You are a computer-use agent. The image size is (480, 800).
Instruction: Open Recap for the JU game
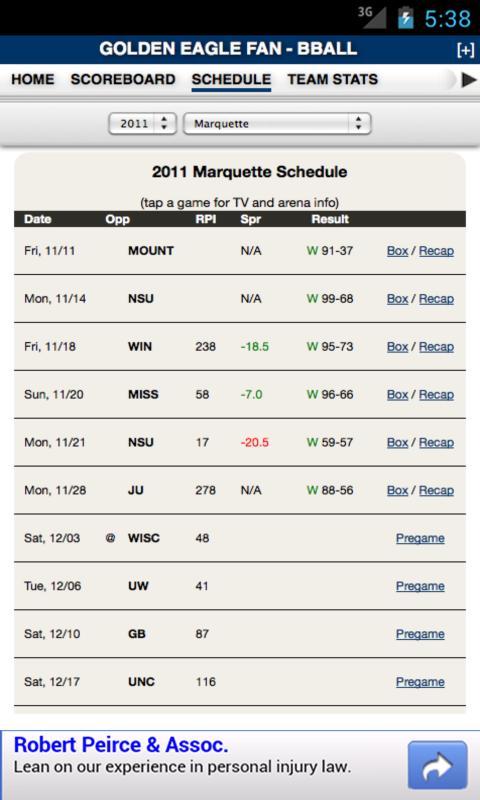click(436, 490)
